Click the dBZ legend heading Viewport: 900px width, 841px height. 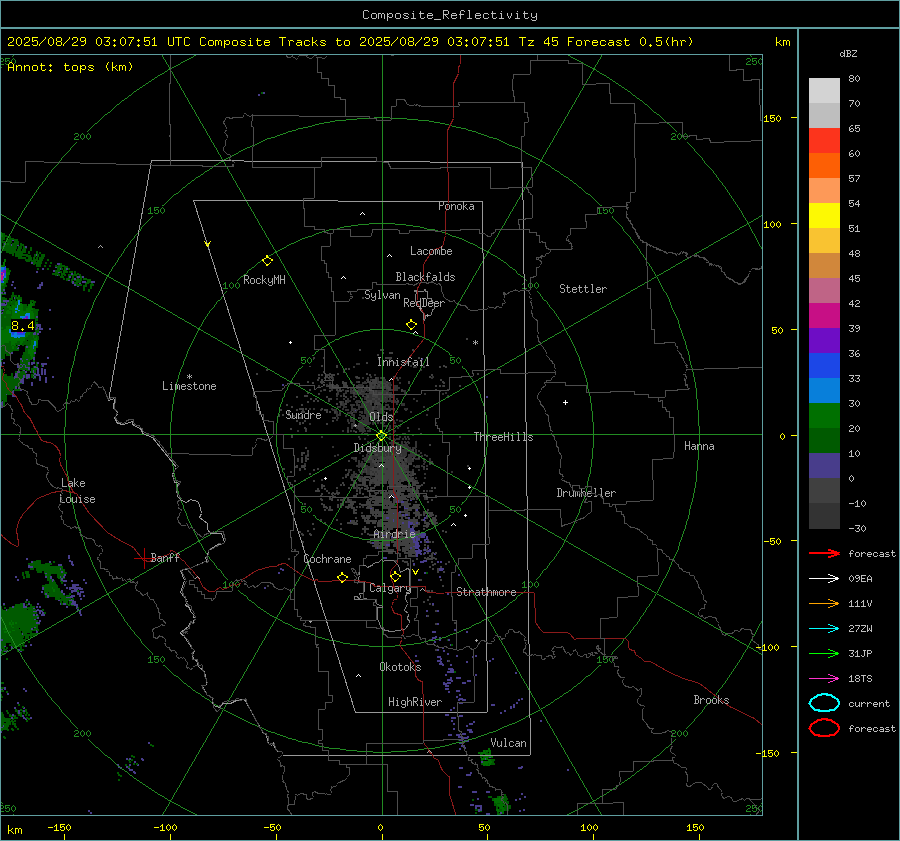848,54
